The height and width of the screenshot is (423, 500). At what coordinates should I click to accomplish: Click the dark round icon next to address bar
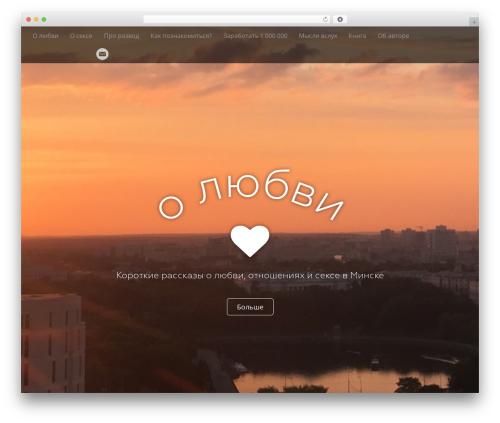coord(340,19)
